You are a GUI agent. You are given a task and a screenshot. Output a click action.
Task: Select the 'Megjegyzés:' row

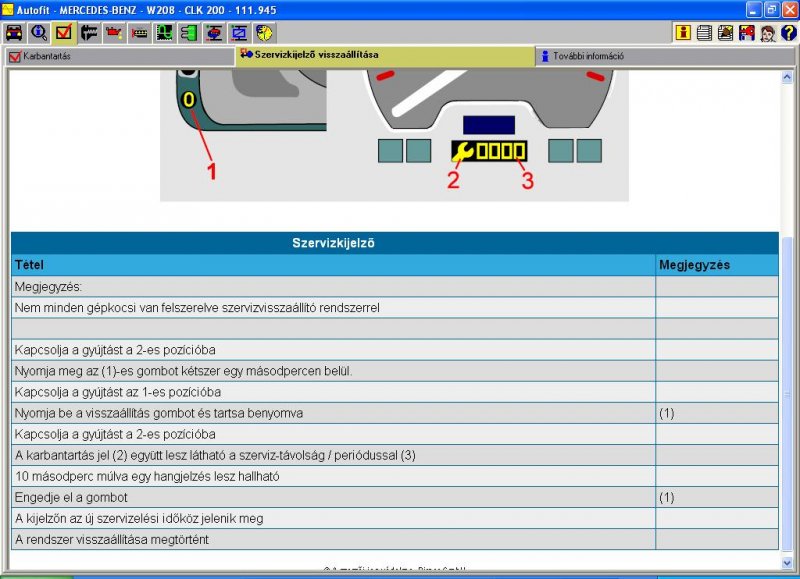(395, 287)
